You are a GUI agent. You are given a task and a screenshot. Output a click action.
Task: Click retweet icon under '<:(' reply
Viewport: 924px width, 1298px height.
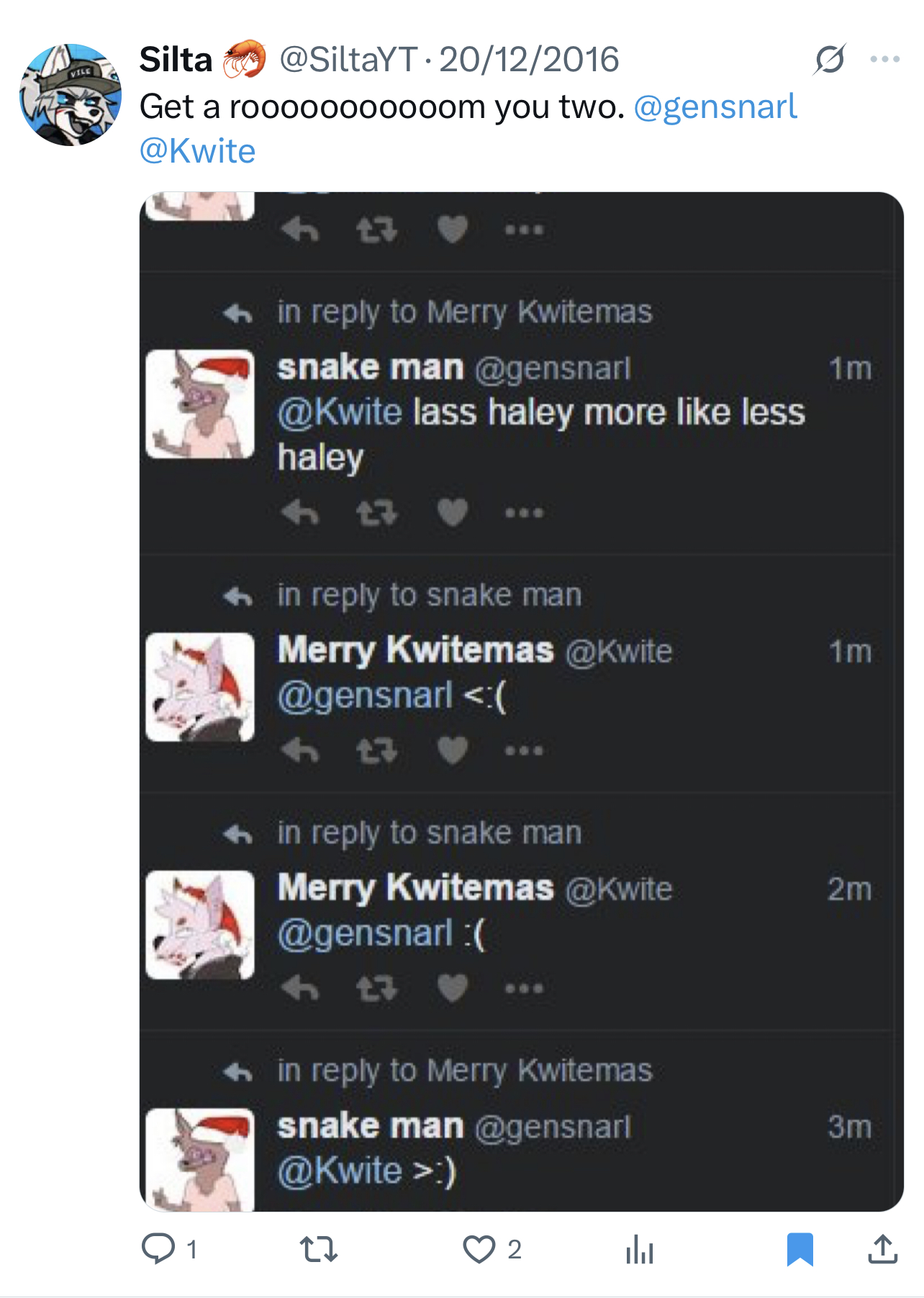[376, 750]
